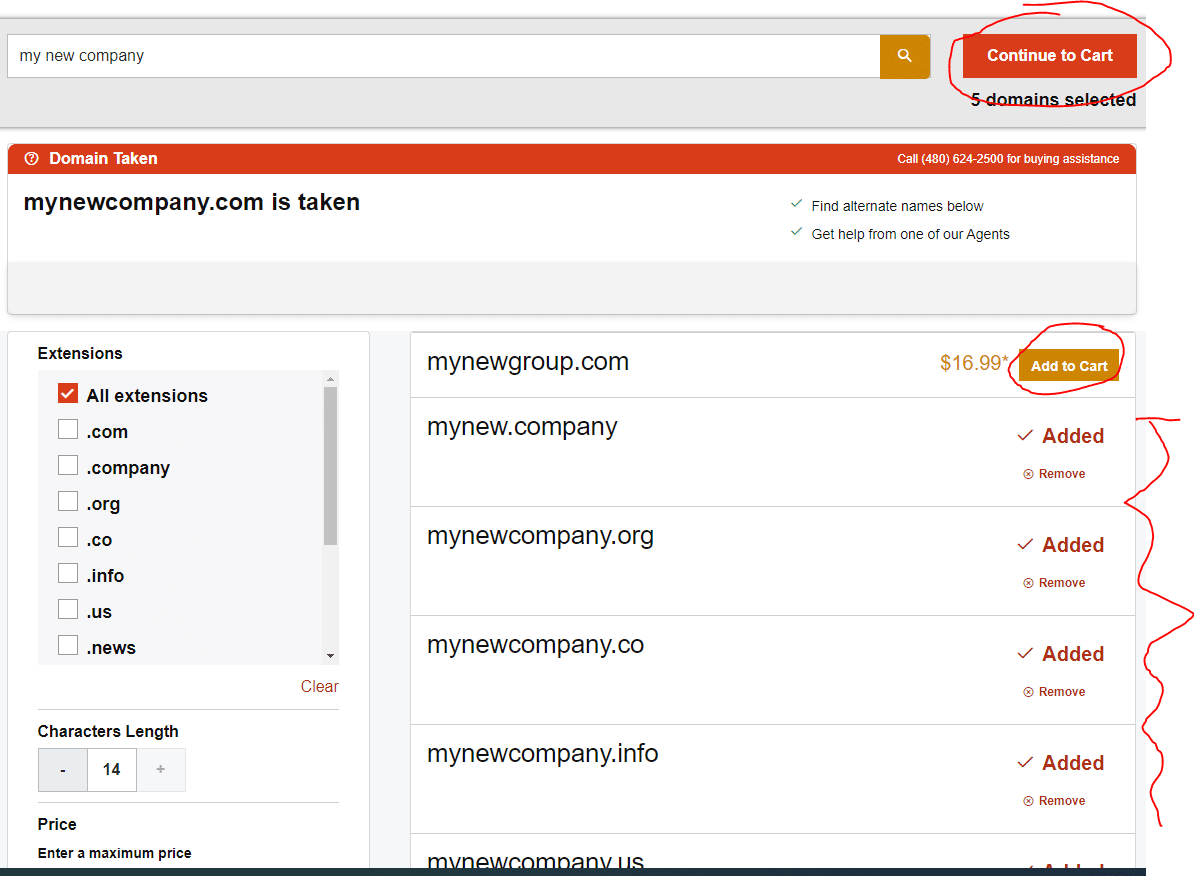Click Remove icon for mynewcompany.info

1028,801
